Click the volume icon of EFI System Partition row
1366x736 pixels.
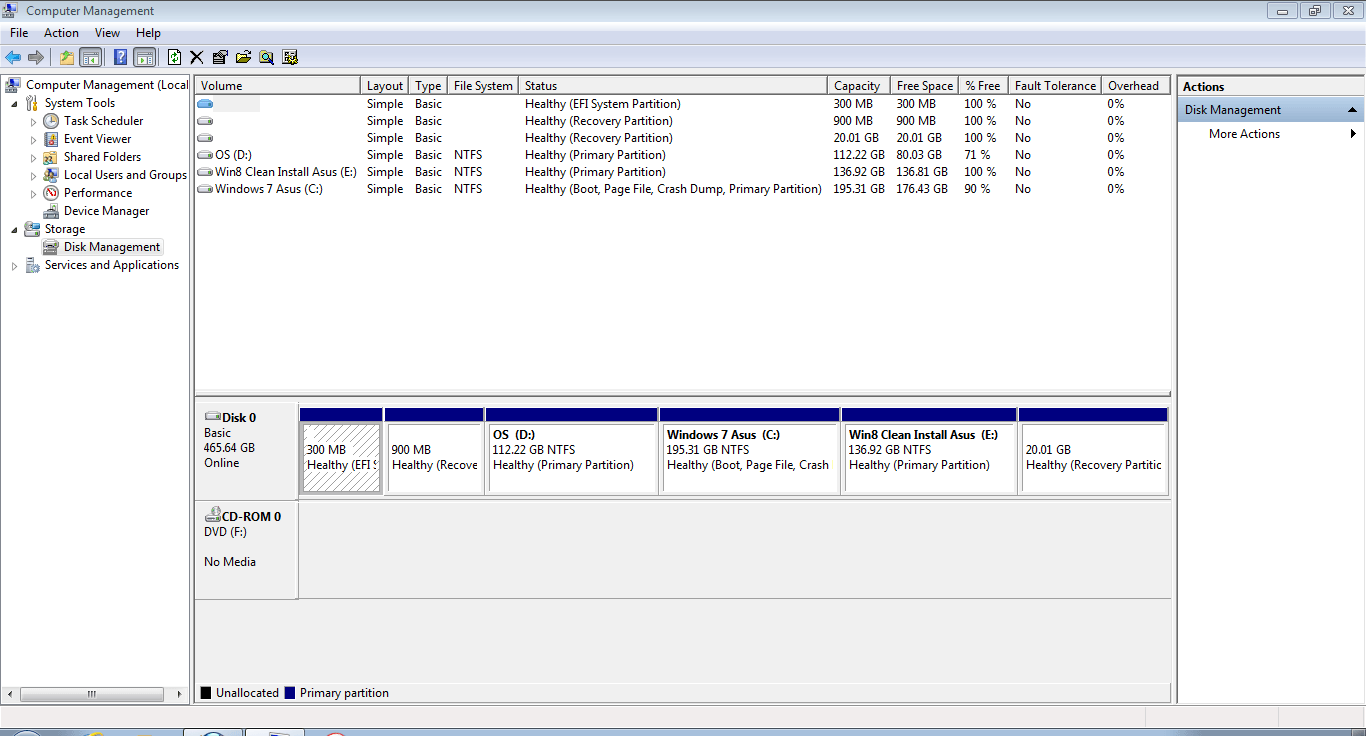pos(205,104)
